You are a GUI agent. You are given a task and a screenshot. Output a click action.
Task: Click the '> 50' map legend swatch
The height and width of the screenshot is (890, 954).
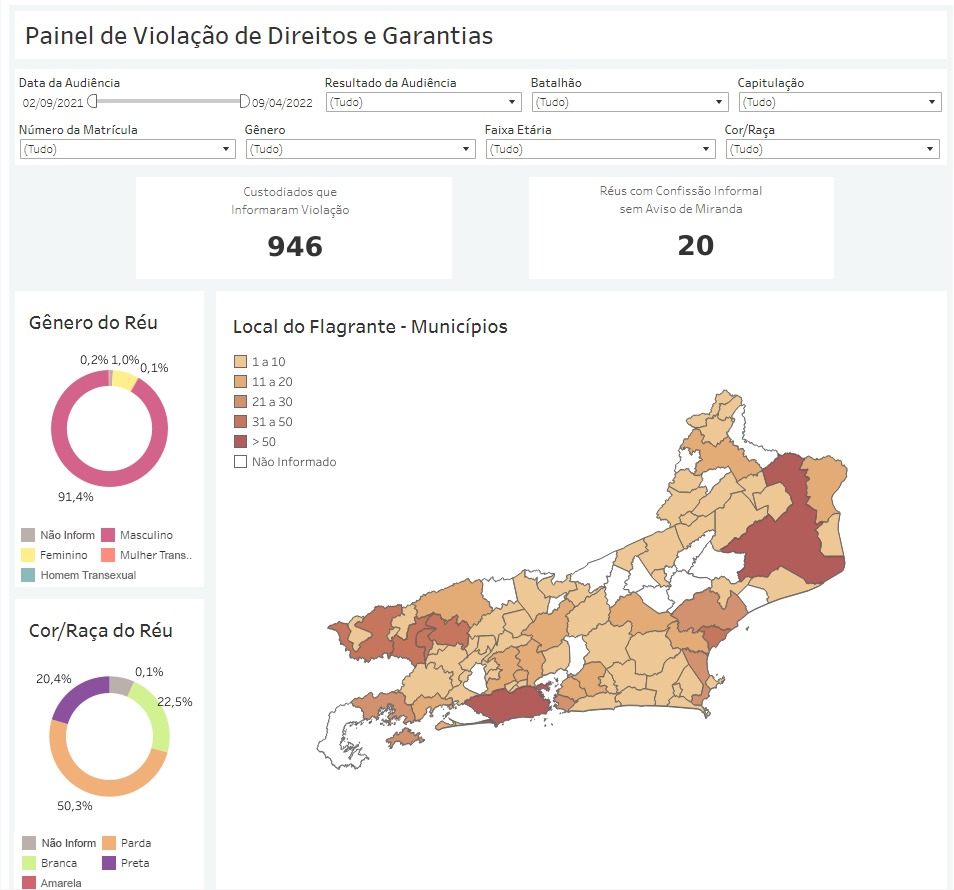[x=240, y=442]
